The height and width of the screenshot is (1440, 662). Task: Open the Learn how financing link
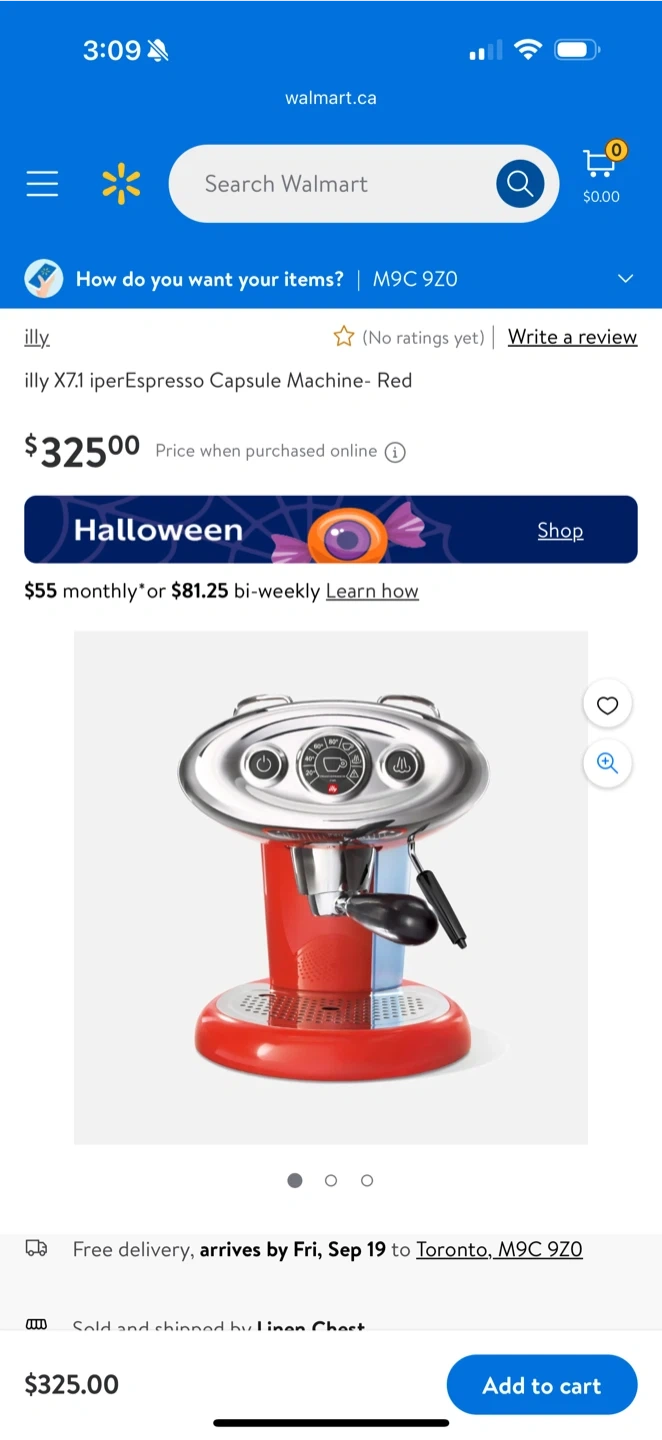(372, 591)
